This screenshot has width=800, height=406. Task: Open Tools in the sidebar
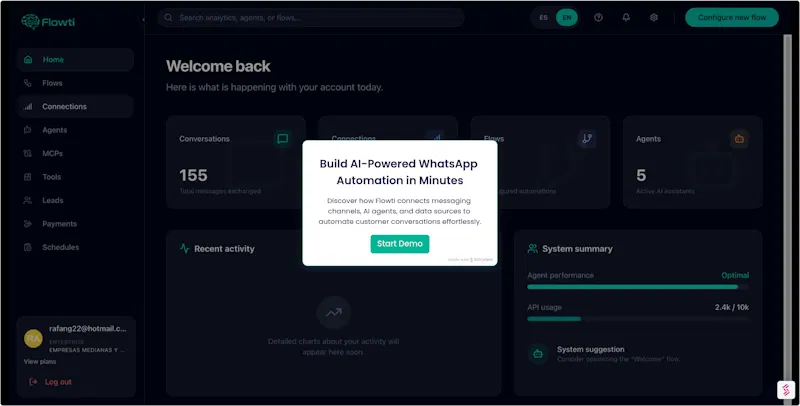pos(75,177)
